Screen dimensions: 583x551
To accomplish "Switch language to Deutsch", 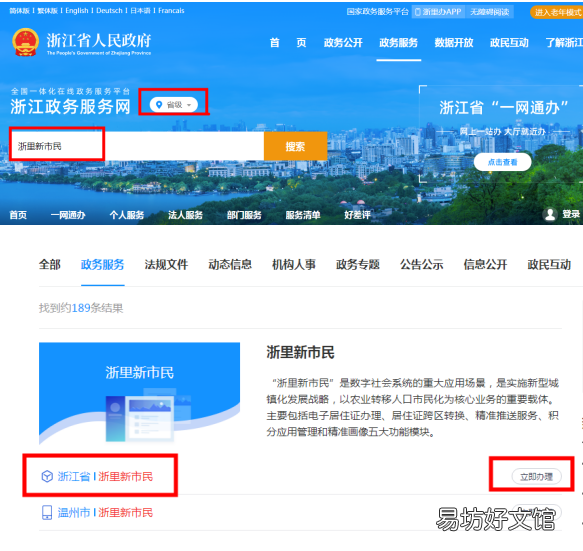I will [109, 11].
